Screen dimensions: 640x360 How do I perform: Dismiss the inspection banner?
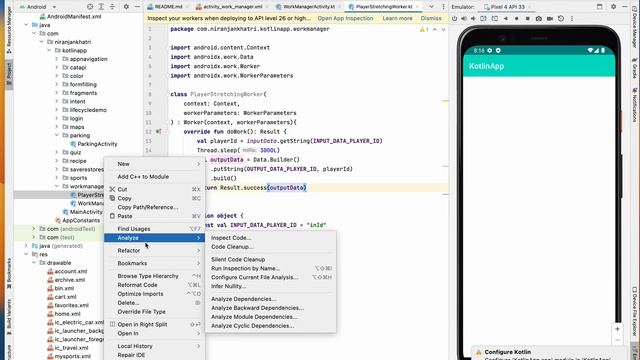(431, 18)
